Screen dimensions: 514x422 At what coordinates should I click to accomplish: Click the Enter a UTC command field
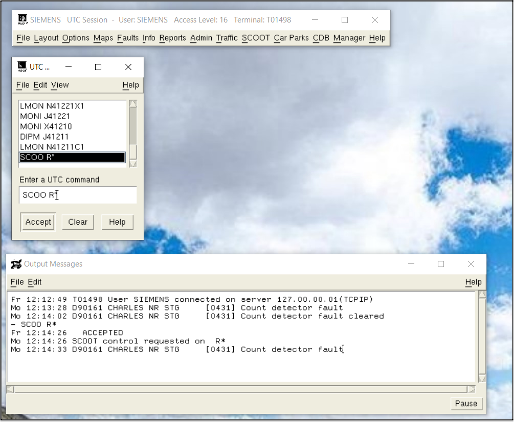pyautogui.click(x=78, y=195)
